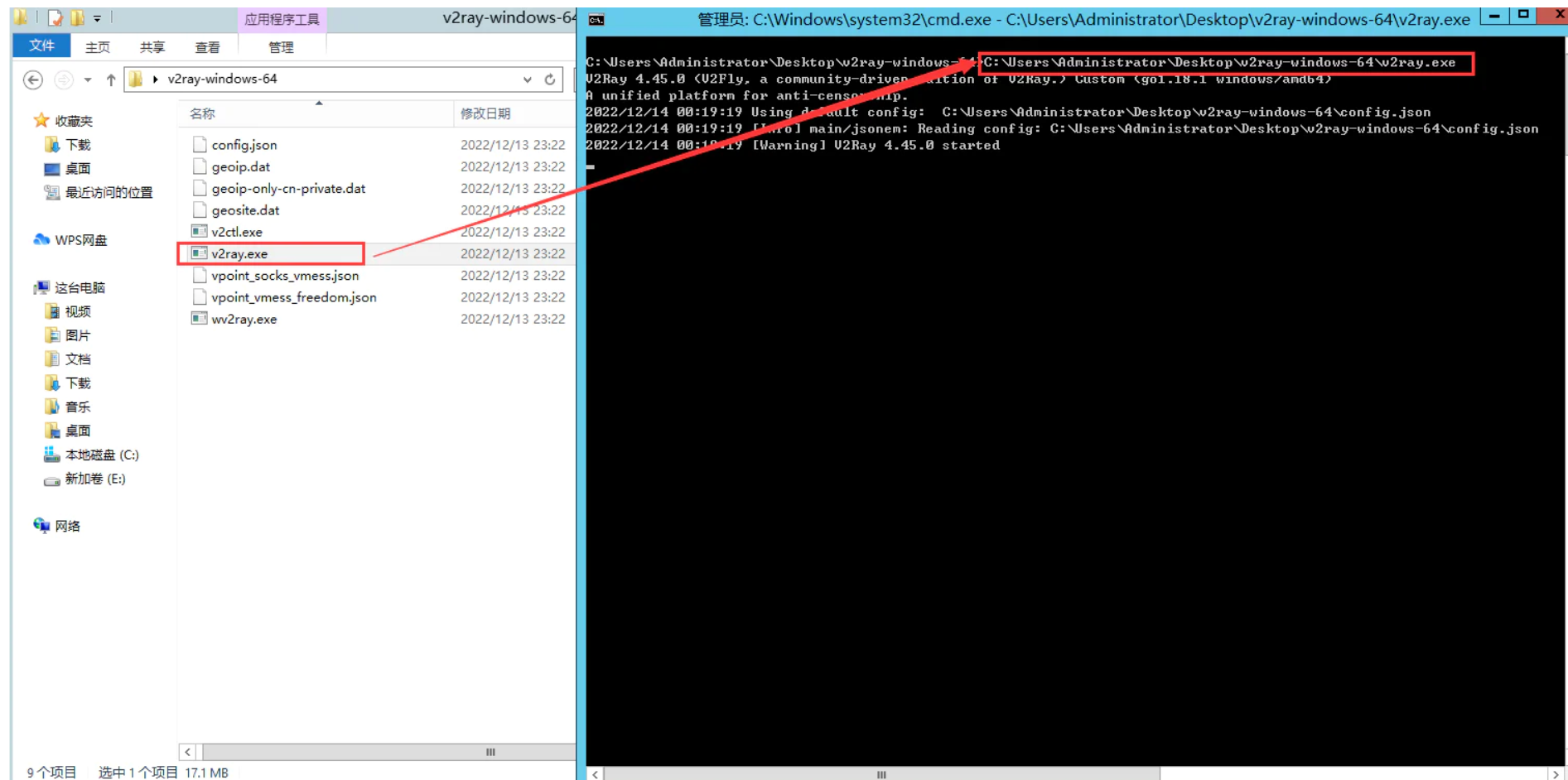The image size is (1568, 780).
Task: Open the 视频 library folder
Action: (78, 312)
